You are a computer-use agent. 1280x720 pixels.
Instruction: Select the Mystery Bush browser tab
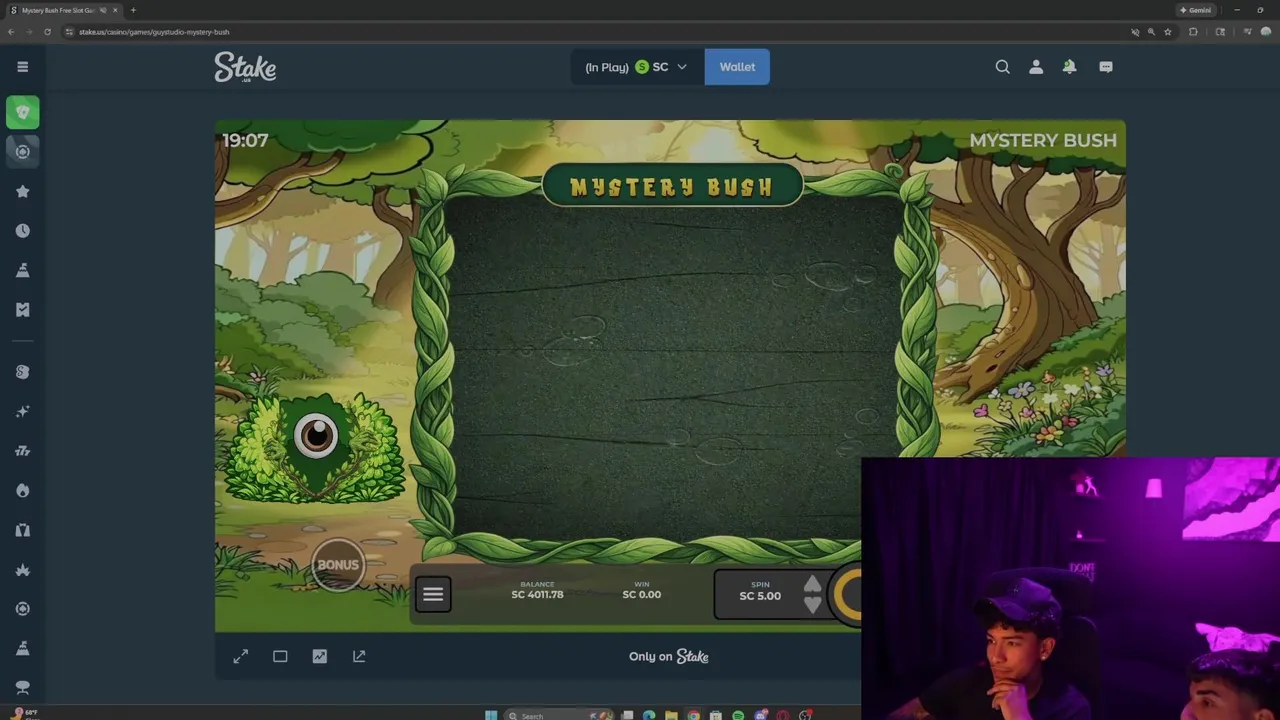click(62, 10)
